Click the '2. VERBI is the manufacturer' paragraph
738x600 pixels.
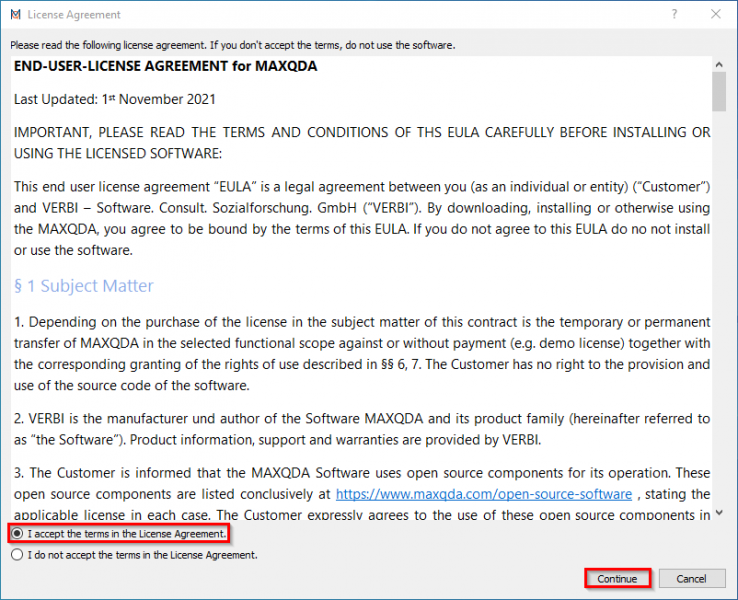[362, 429]
